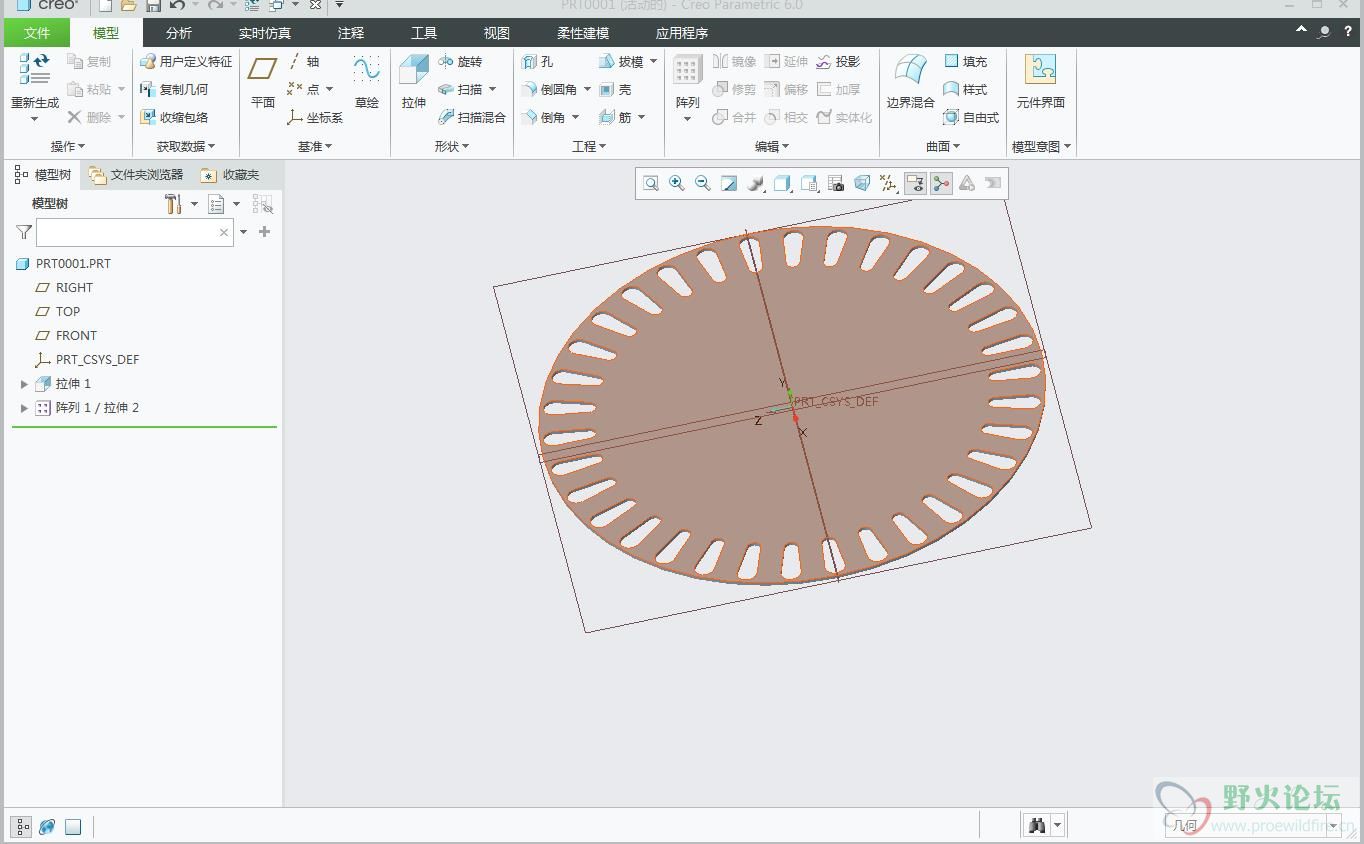The image size is (1364, 844).
Task: Click Repaint icon in graphics toolbar
Action: pyautogui.click(x=729, y=183)
